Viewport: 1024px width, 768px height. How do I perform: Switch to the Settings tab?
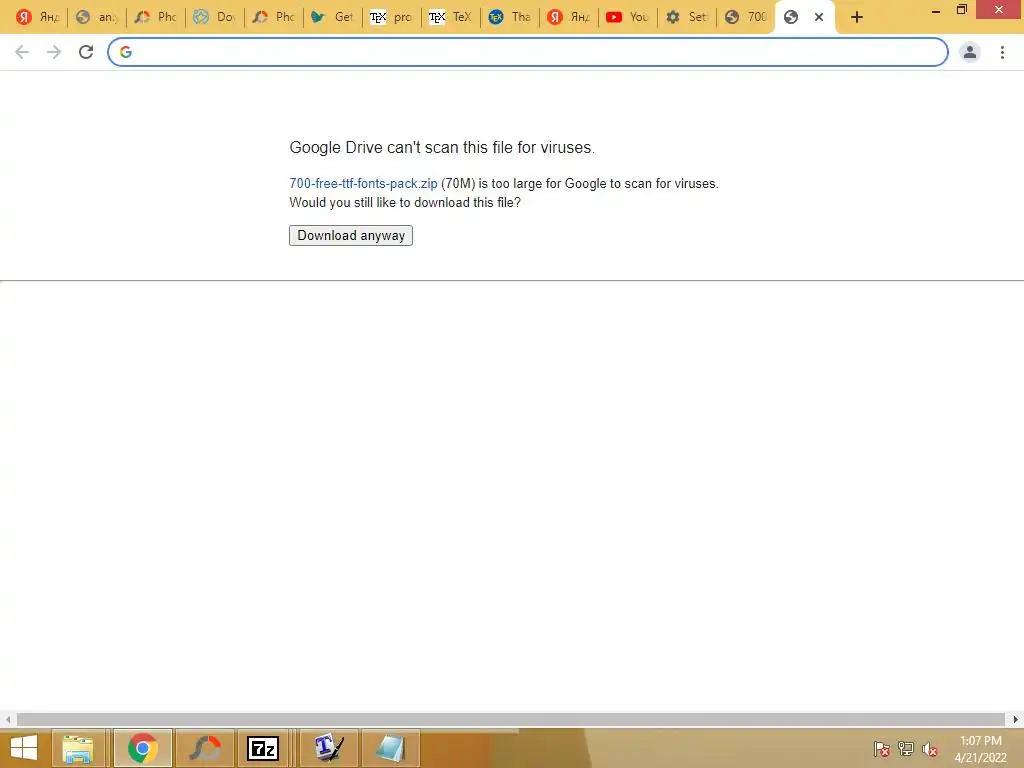tap(686, 17)
